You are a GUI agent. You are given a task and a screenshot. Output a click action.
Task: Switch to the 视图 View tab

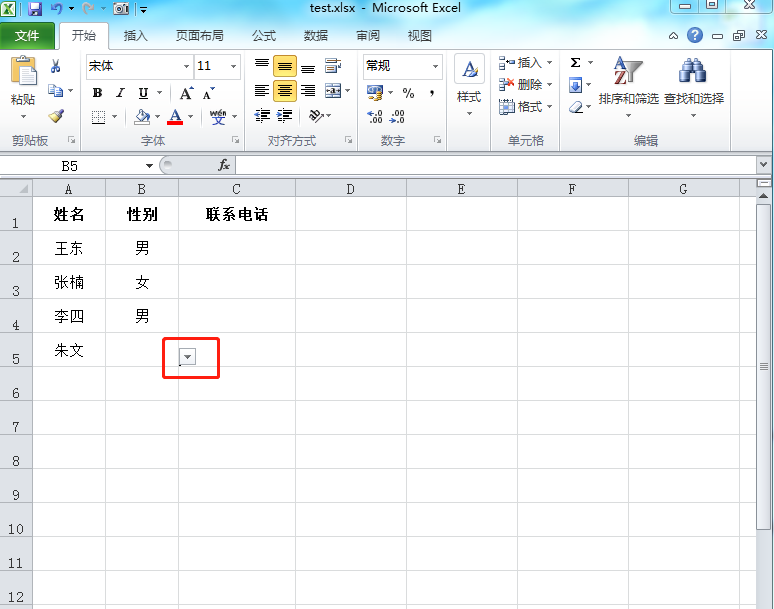420,36
